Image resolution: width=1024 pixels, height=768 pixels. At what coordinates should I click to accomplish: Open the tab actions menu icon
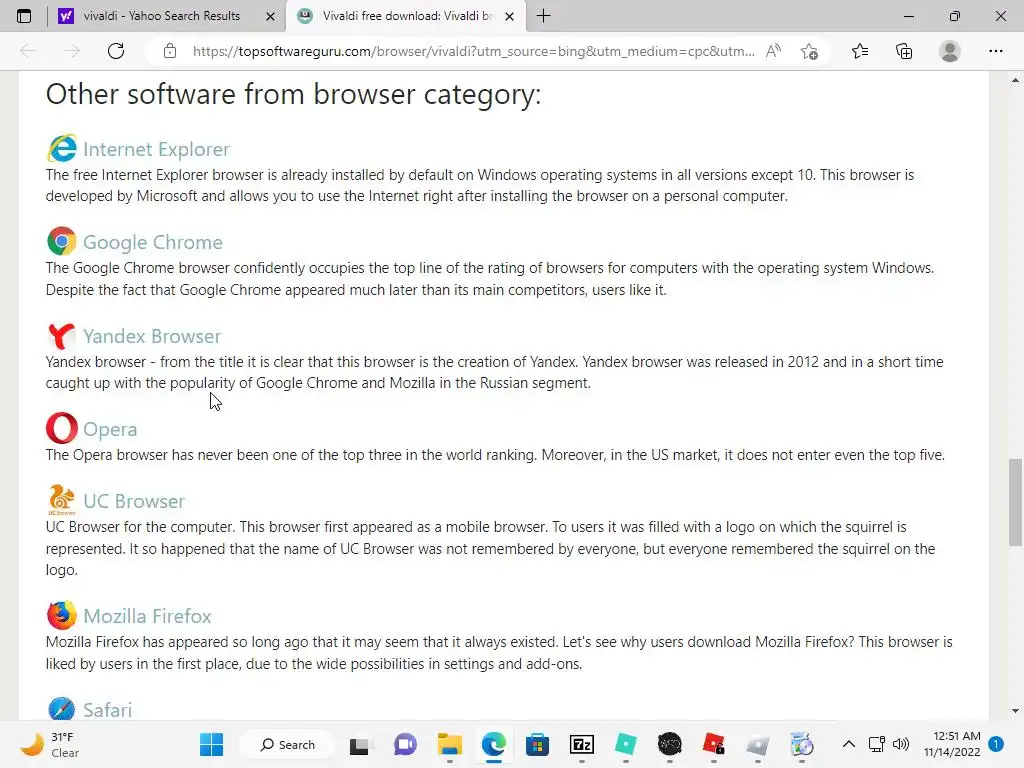click(24, 16)
